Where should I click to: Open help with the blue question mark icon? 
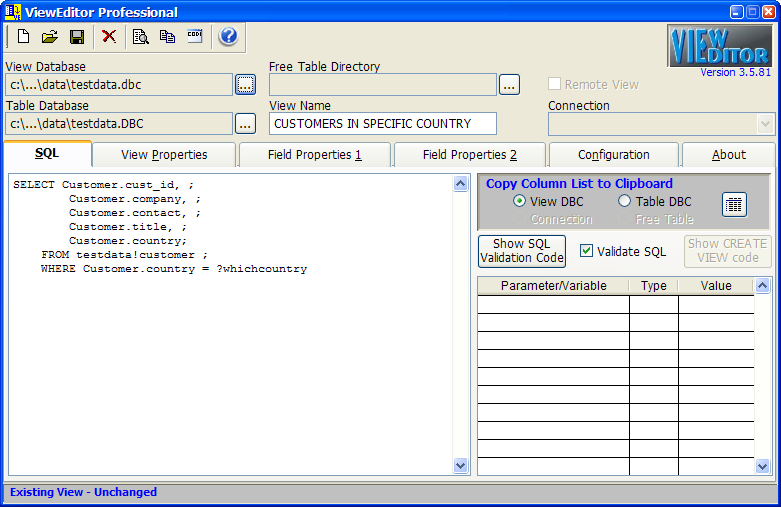[229, 36]
